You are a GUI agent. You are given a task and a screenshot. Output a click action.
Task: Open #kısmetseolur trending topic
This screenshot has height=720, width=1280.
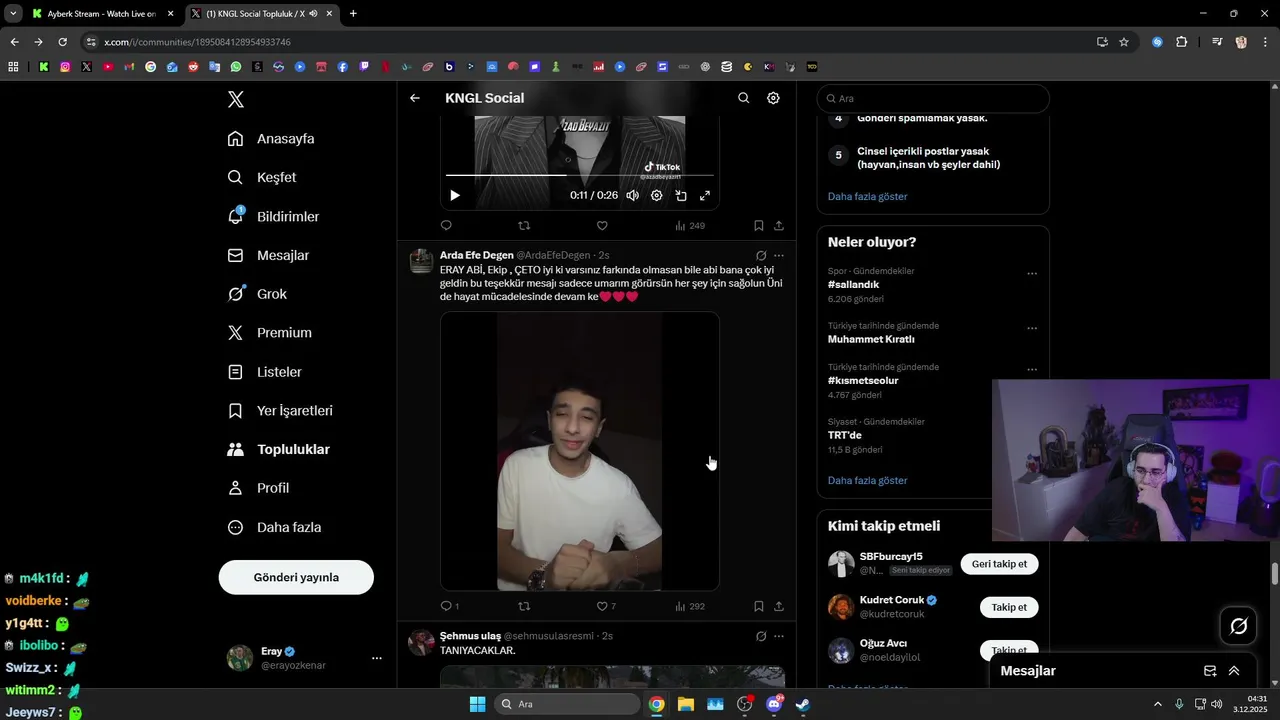click(863, 381)
